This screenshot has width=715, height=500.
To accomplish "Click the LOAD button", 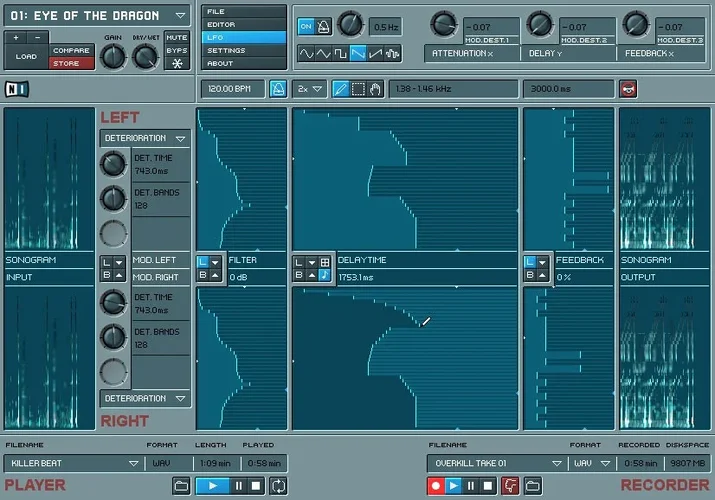I will [x=26, y=57].
